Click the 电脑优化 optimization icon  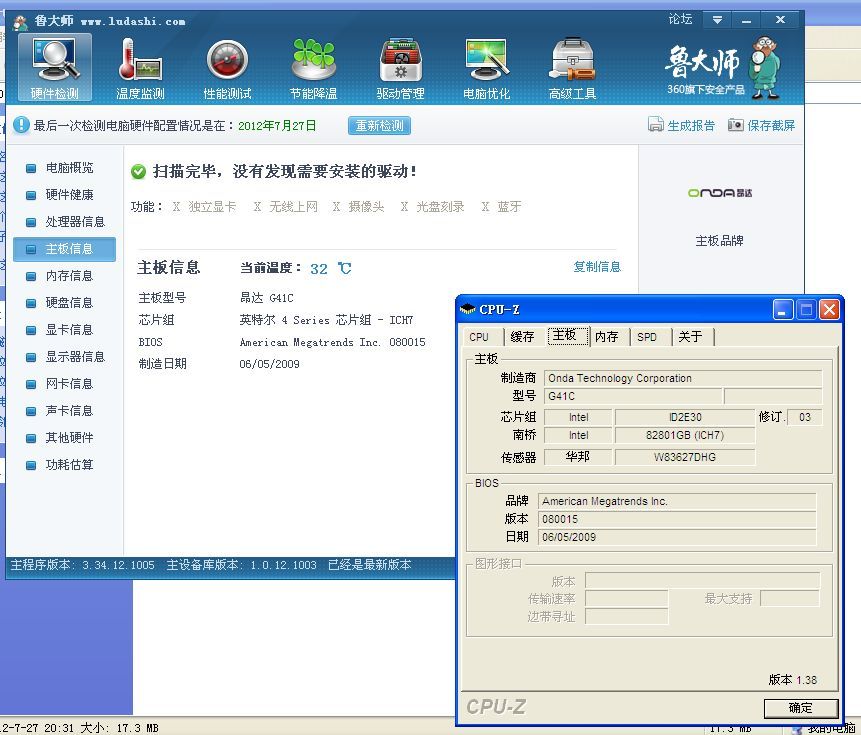coord(486,60)
